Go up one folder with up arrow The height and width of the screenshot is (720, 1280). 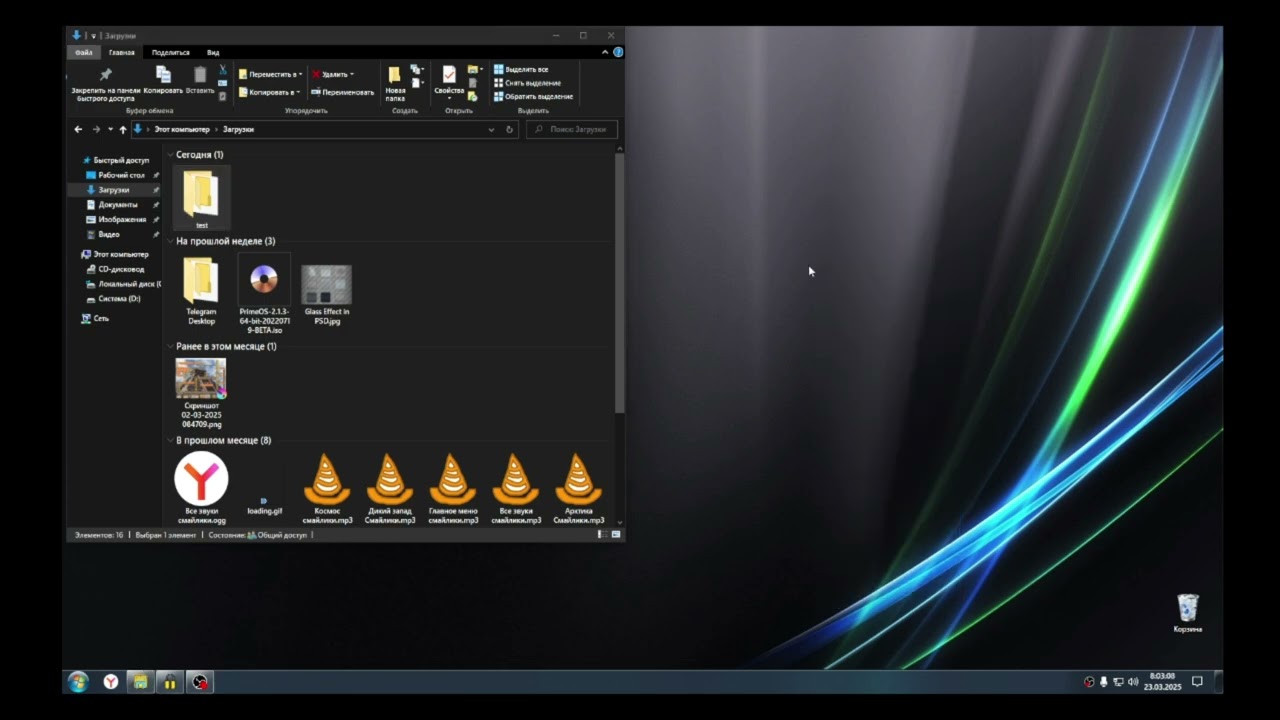[123, 129]
